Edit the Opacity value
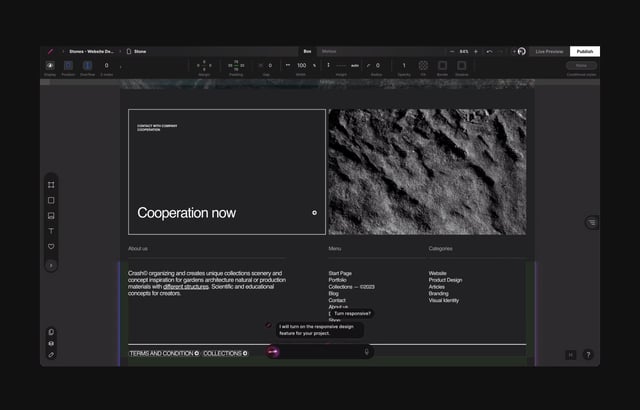 (x=404, y=65)
